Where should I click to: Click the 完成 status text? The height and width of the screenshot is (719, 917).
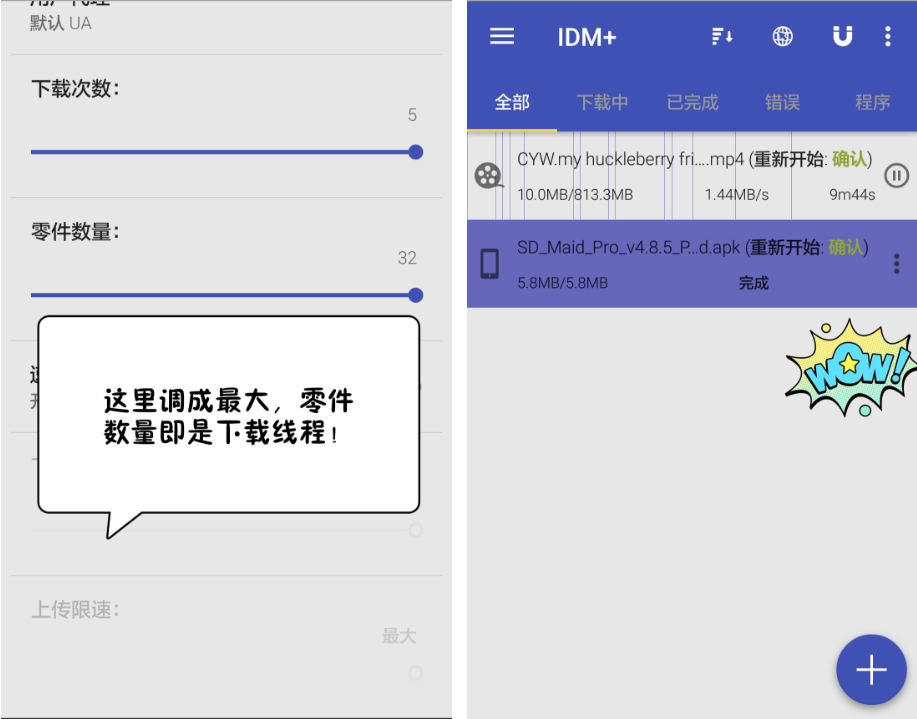753,283
